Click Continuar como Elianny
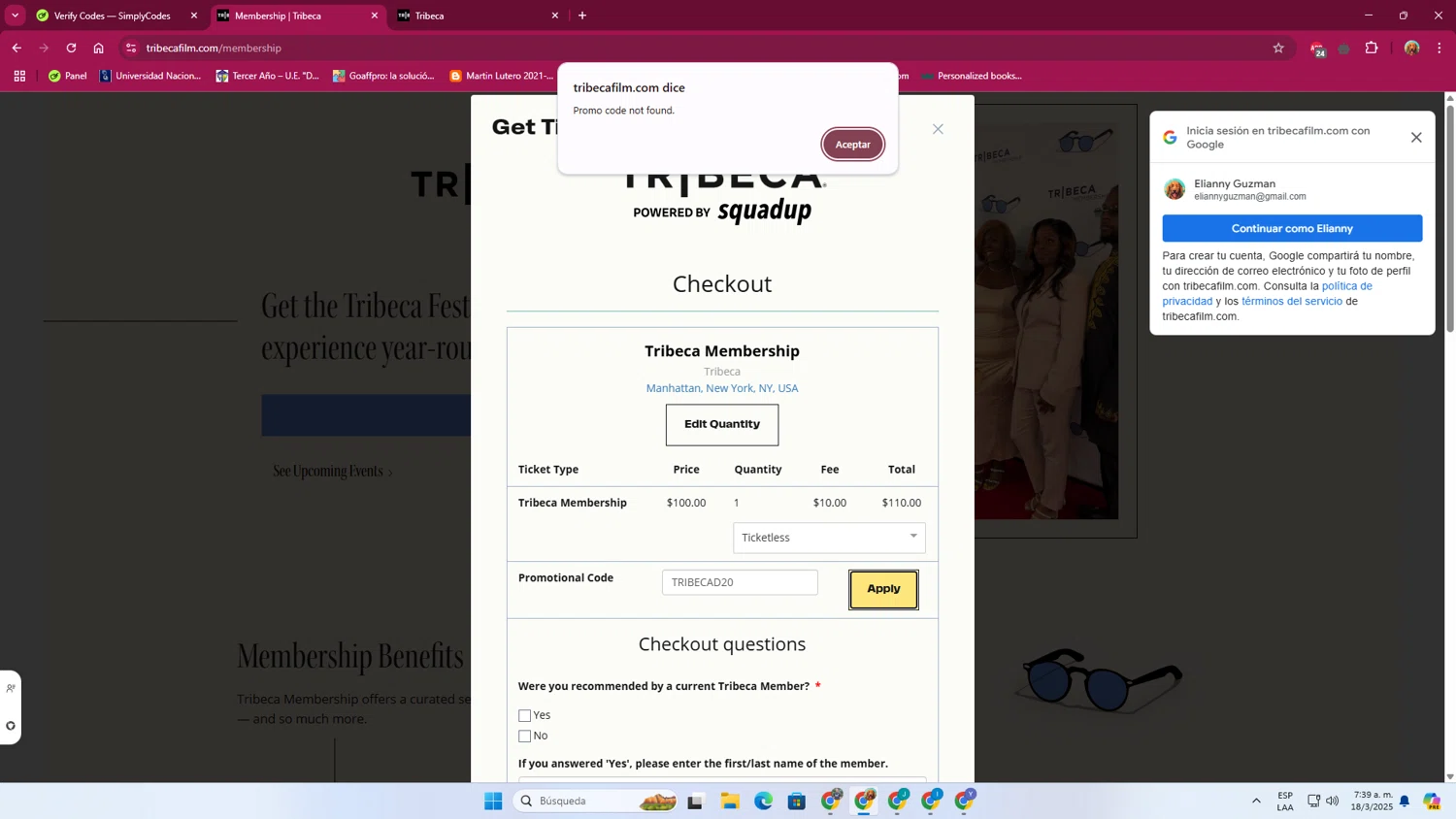This screenshot has height=819, width=1456. coord(1292,228)
